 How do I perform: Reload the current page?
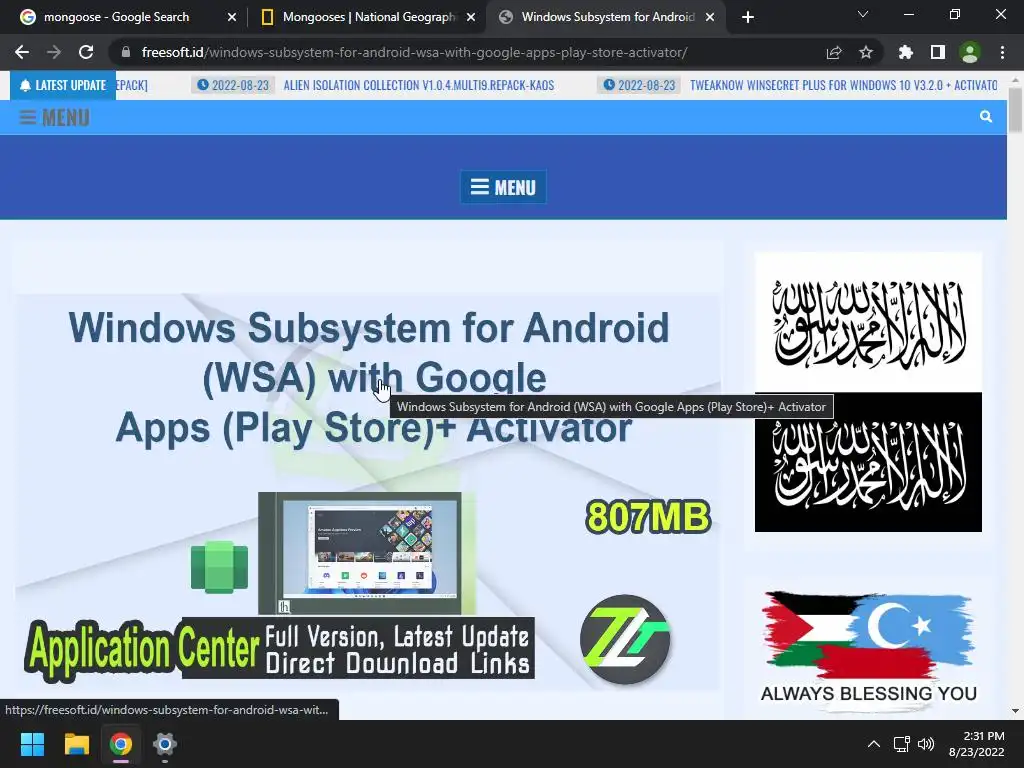pos(86,52)
